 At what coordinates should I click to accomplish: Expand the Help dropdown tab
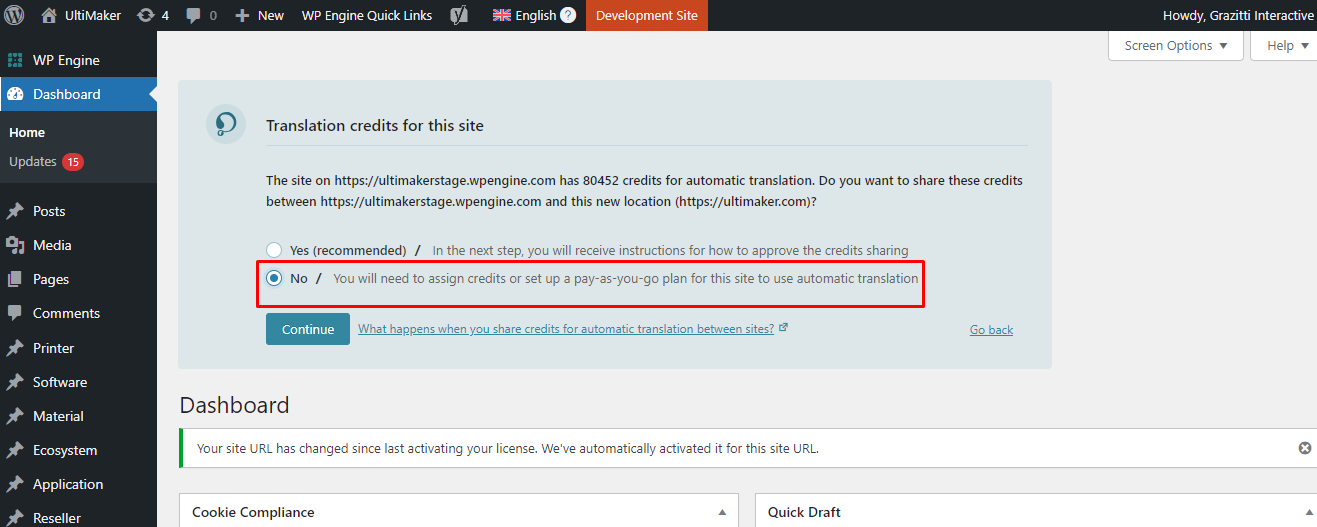tap(1284, 46)
